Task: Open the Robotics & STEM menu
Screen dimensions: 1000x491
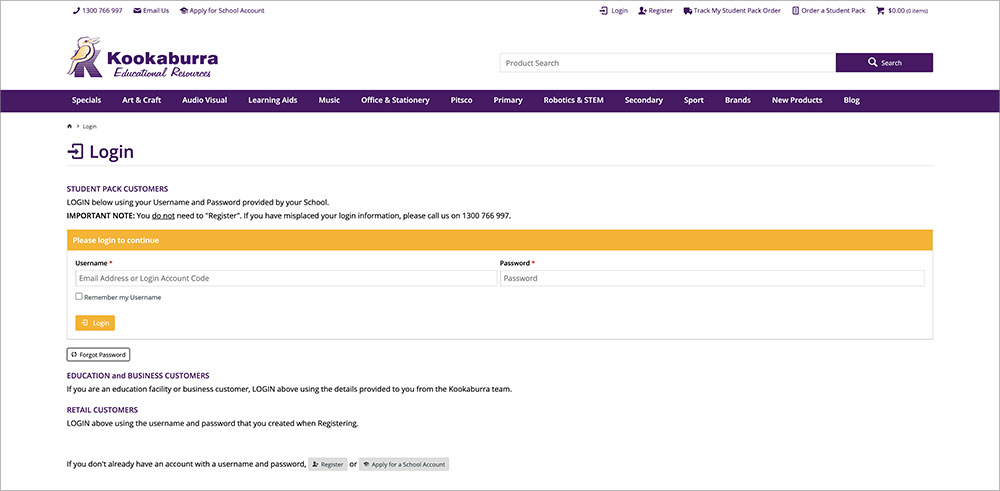Action: coord(573,100)
